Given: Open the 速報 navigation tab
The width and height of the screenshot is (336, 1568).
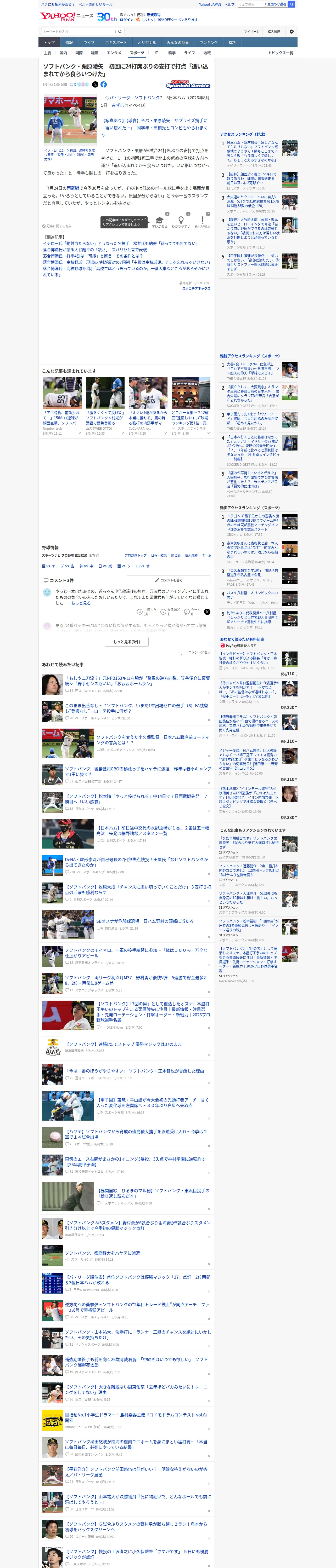Looking at the screenshot, I should coord(69,43).
